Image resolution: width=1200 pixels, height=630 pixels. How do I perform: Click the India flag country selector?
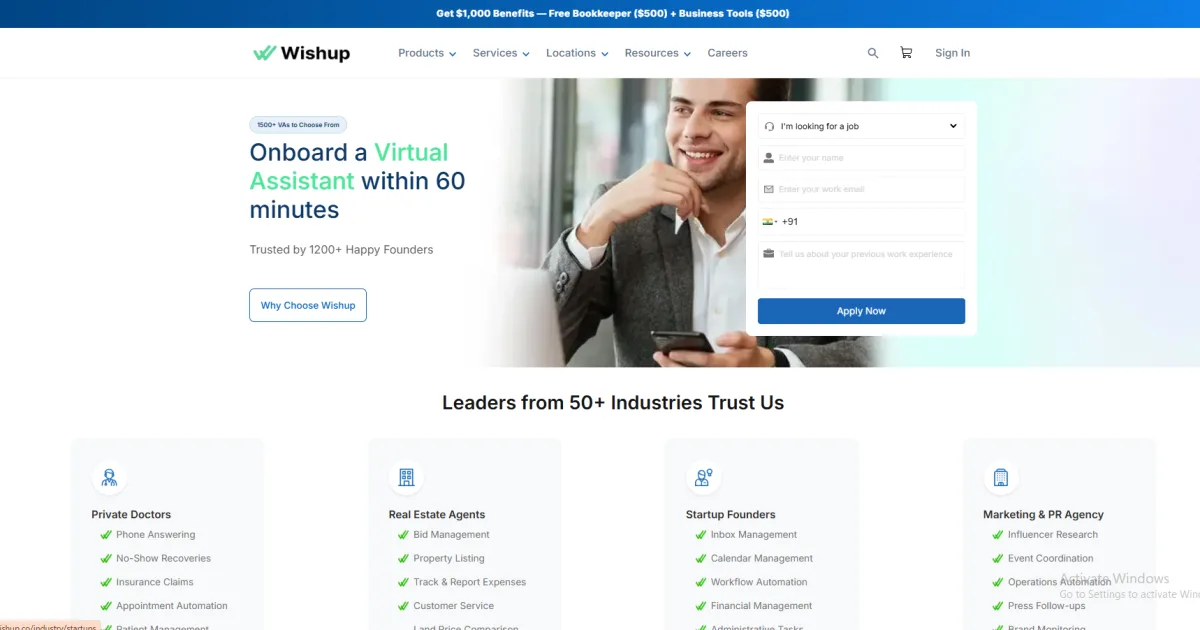pyautogui.click(x=769, y=222)
